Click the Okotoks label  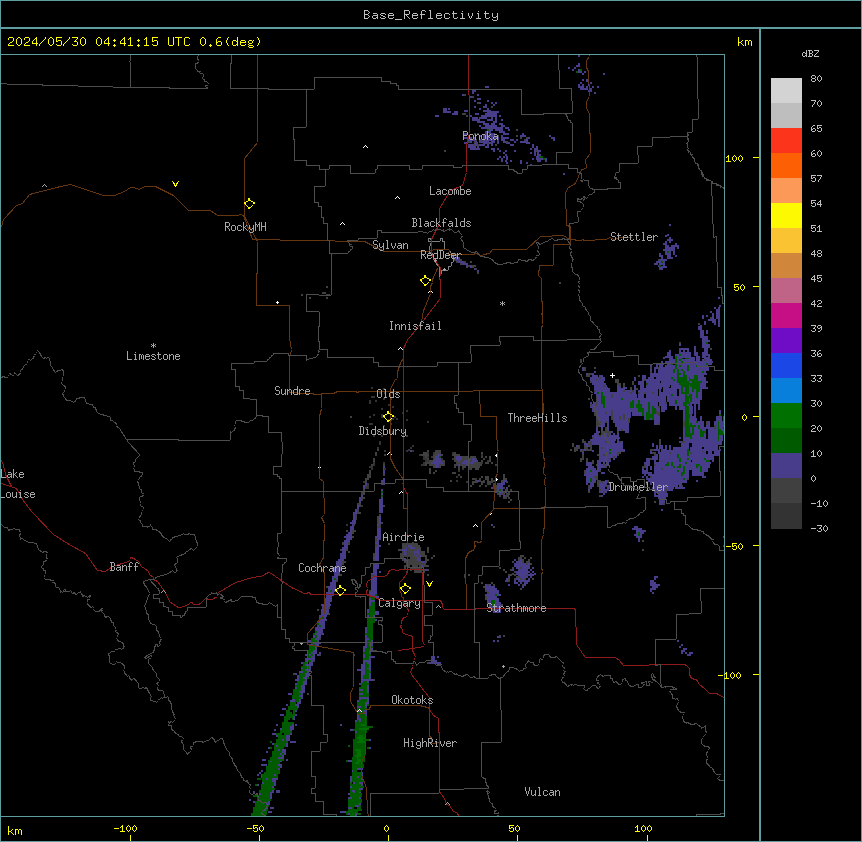click(x=412, y=700)
